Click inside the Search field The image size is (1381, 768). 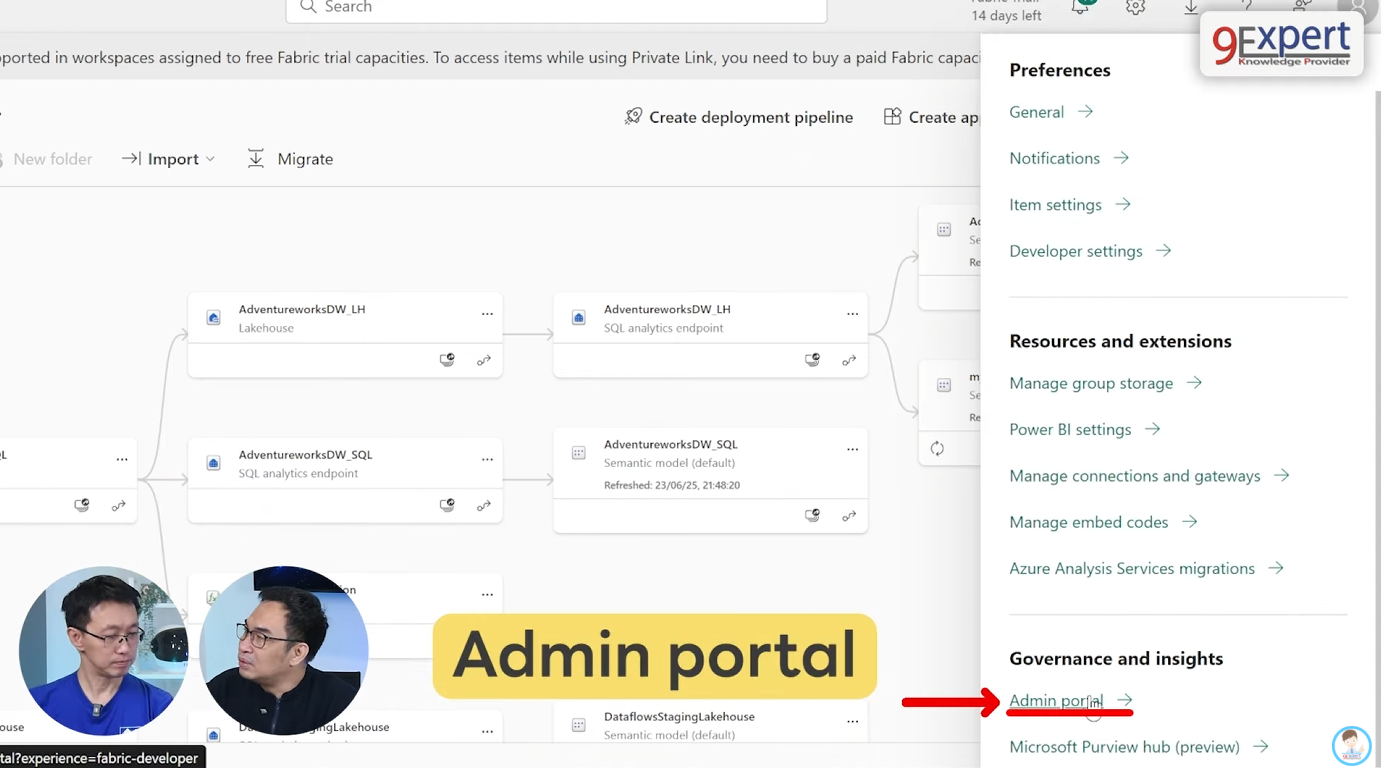pos(556,8)
